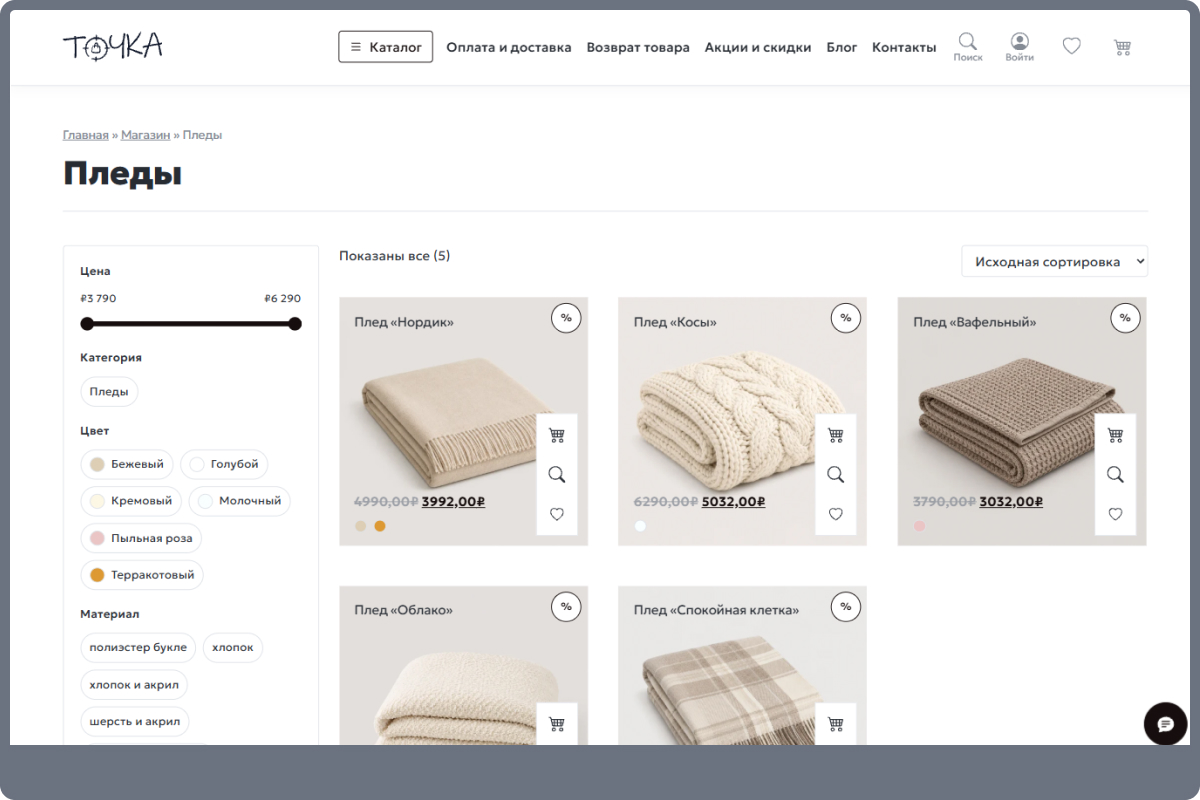Click the Точка store logo

pos(113,46)
